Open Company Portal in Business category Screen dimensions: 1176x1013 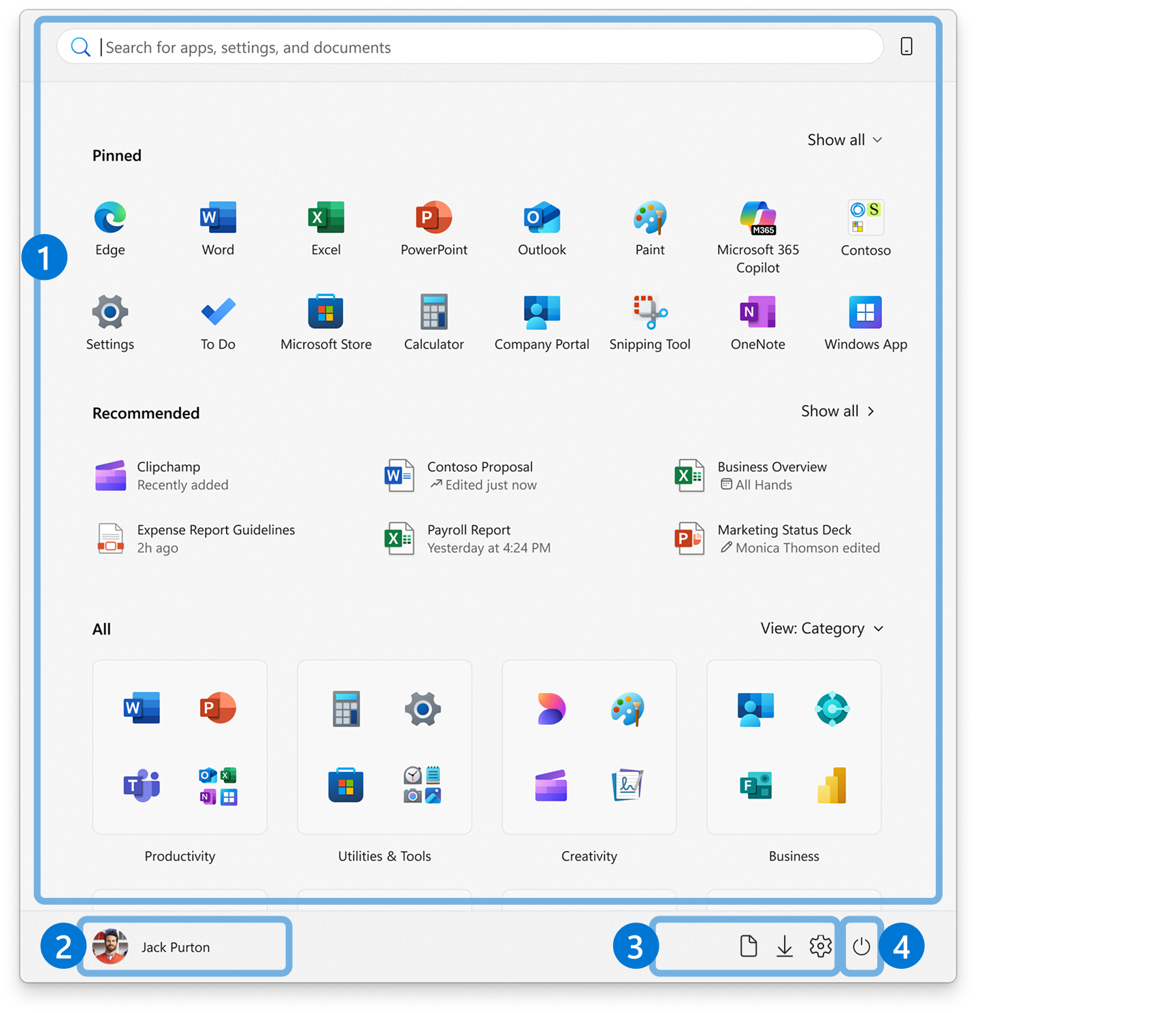[x=755, y=709]
